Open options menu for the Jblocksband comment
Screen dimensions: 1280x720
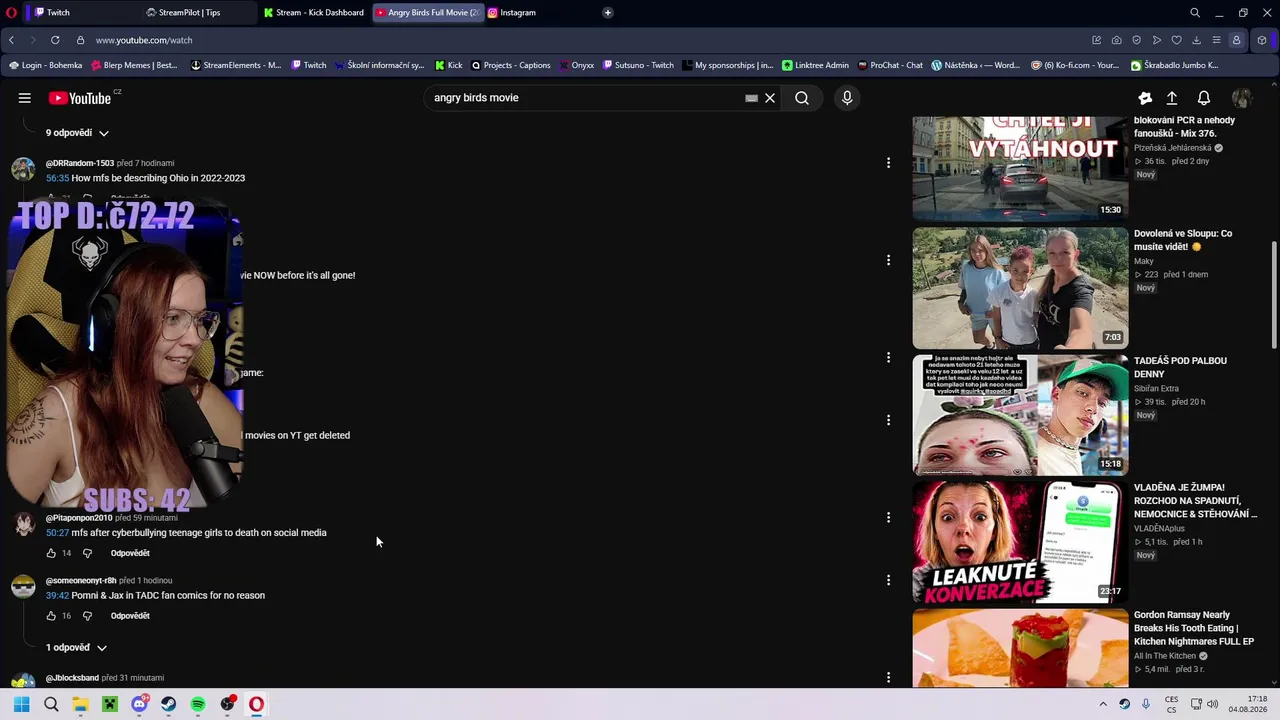point(888,678)
